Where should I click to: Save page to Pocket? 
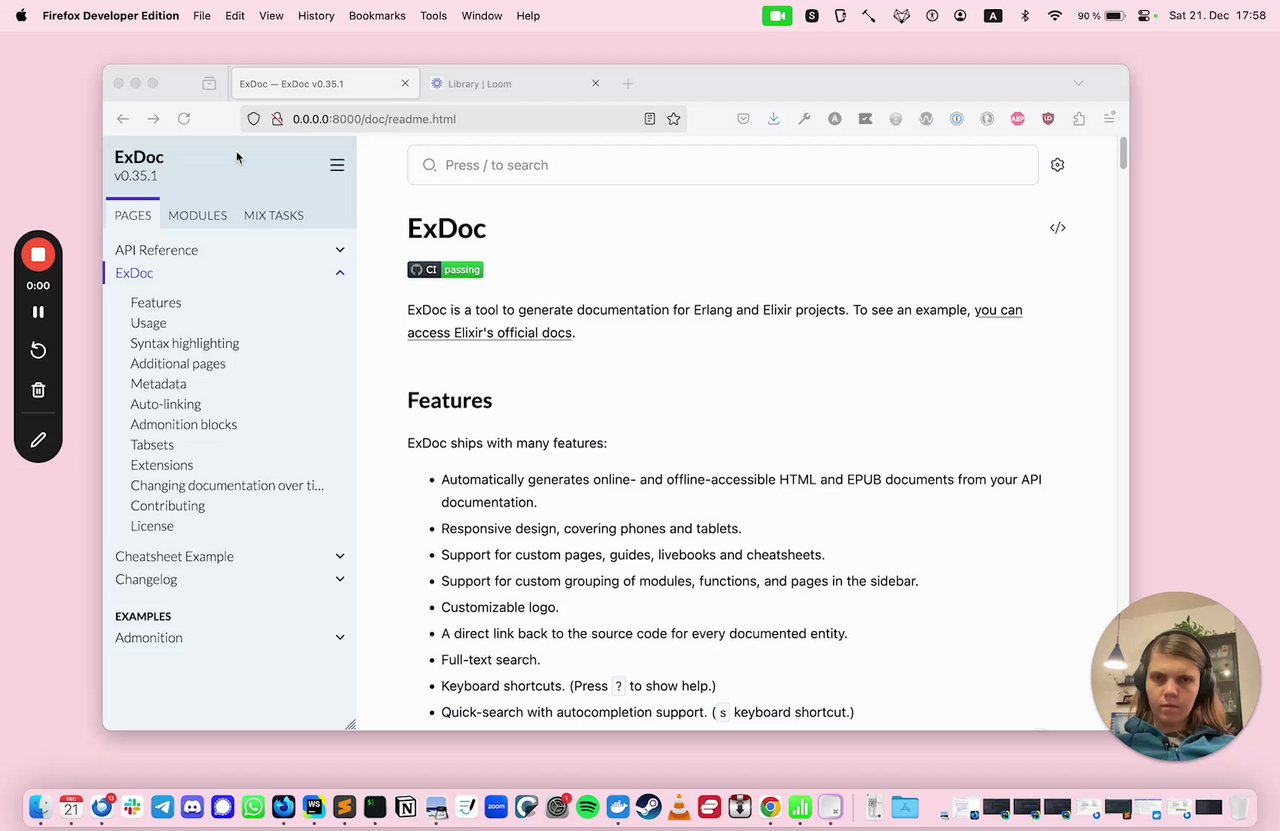coord(743,119)
